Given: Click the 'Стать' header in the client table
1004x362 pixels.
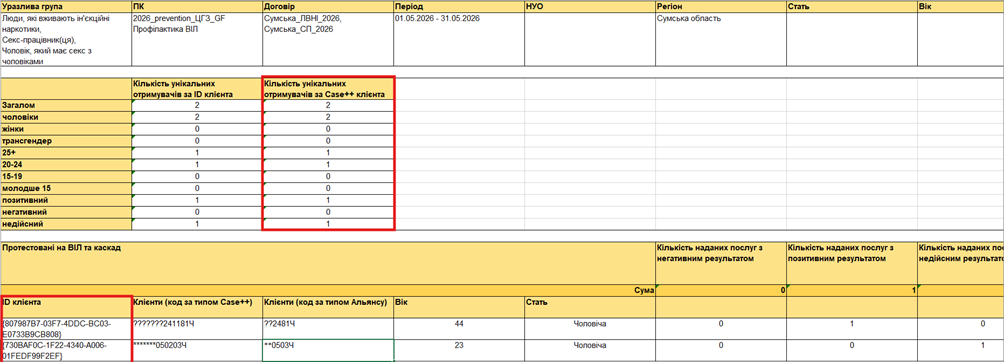Looking at the screenshot, I should [x=590, y=307].
